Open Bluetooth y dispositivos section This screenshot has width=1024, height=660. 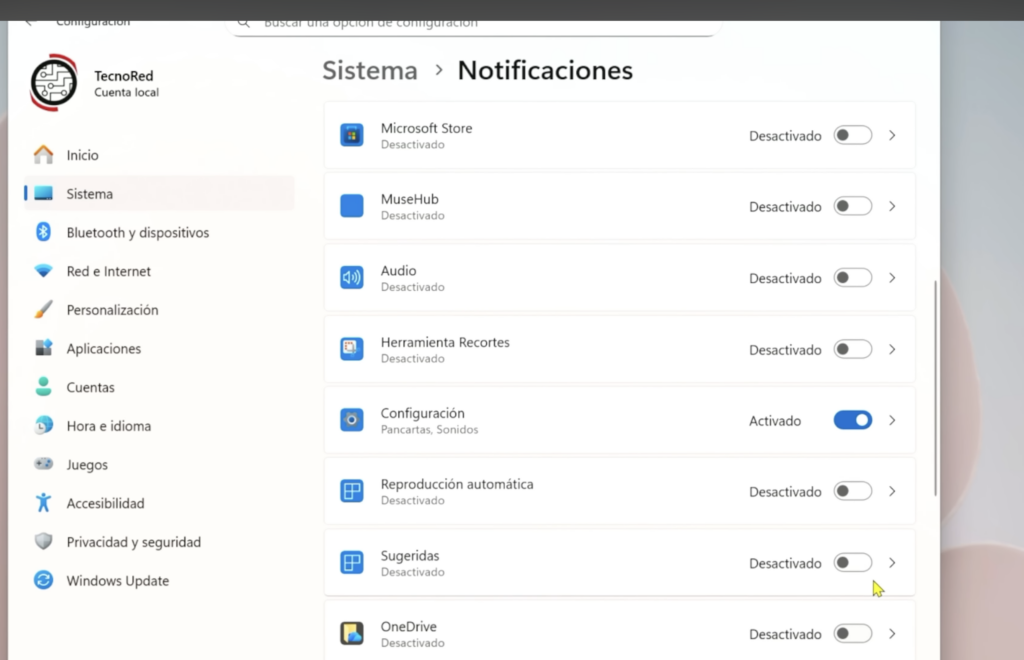click(x=159, y=232)
